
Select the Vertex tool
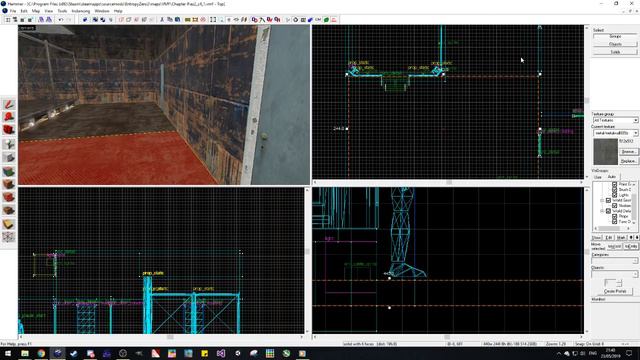pyautogui.click(x=9, y=237)
